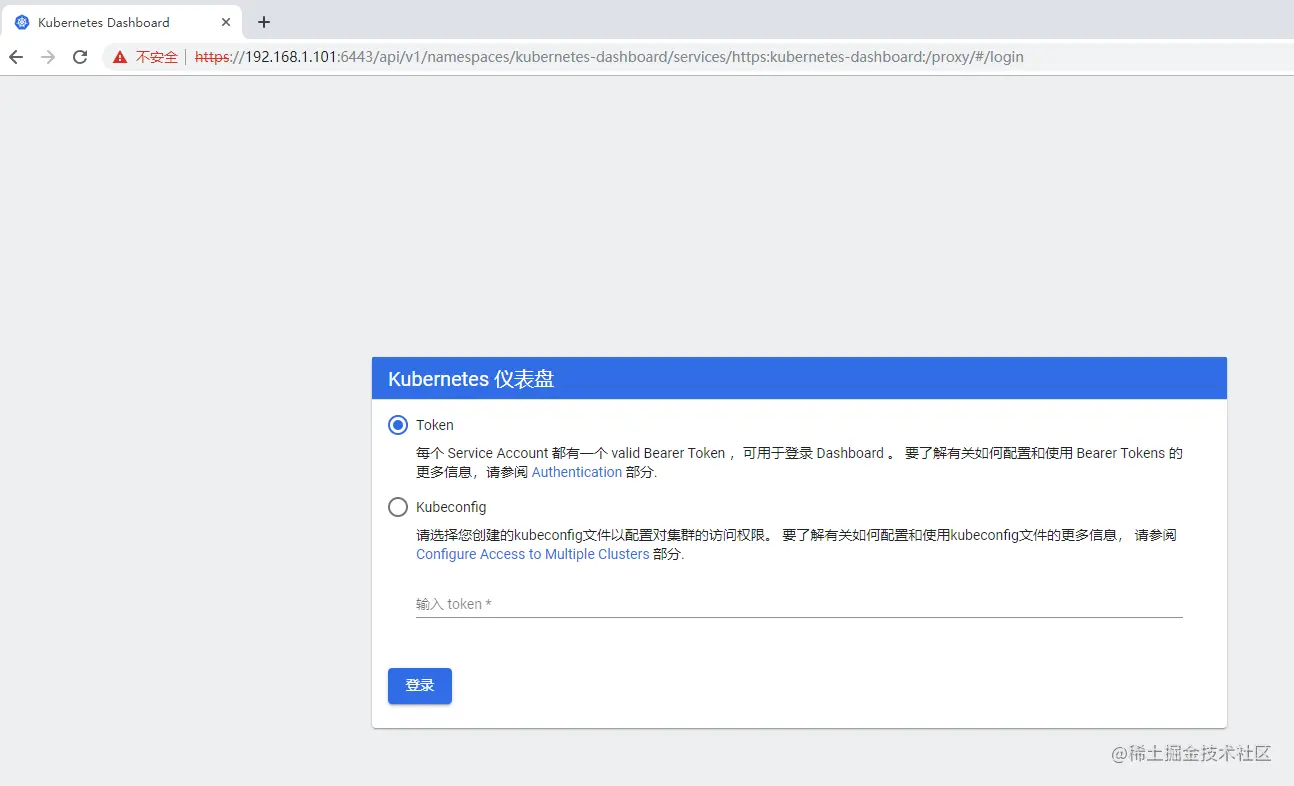
Task: Select the Kubeconfig radio button
Action: click(398, 507)
